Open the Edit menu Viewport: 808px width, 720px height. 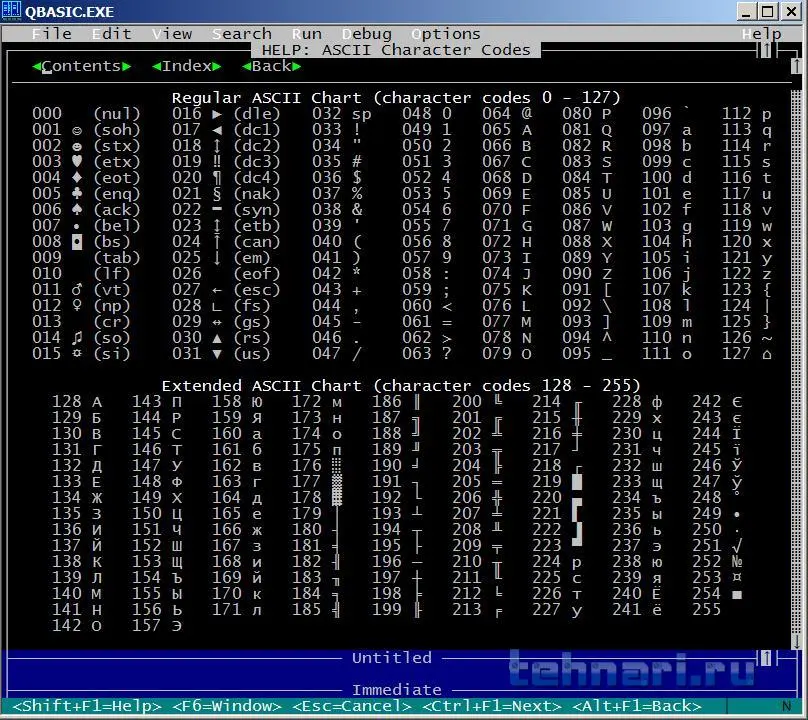pos(112,34)
